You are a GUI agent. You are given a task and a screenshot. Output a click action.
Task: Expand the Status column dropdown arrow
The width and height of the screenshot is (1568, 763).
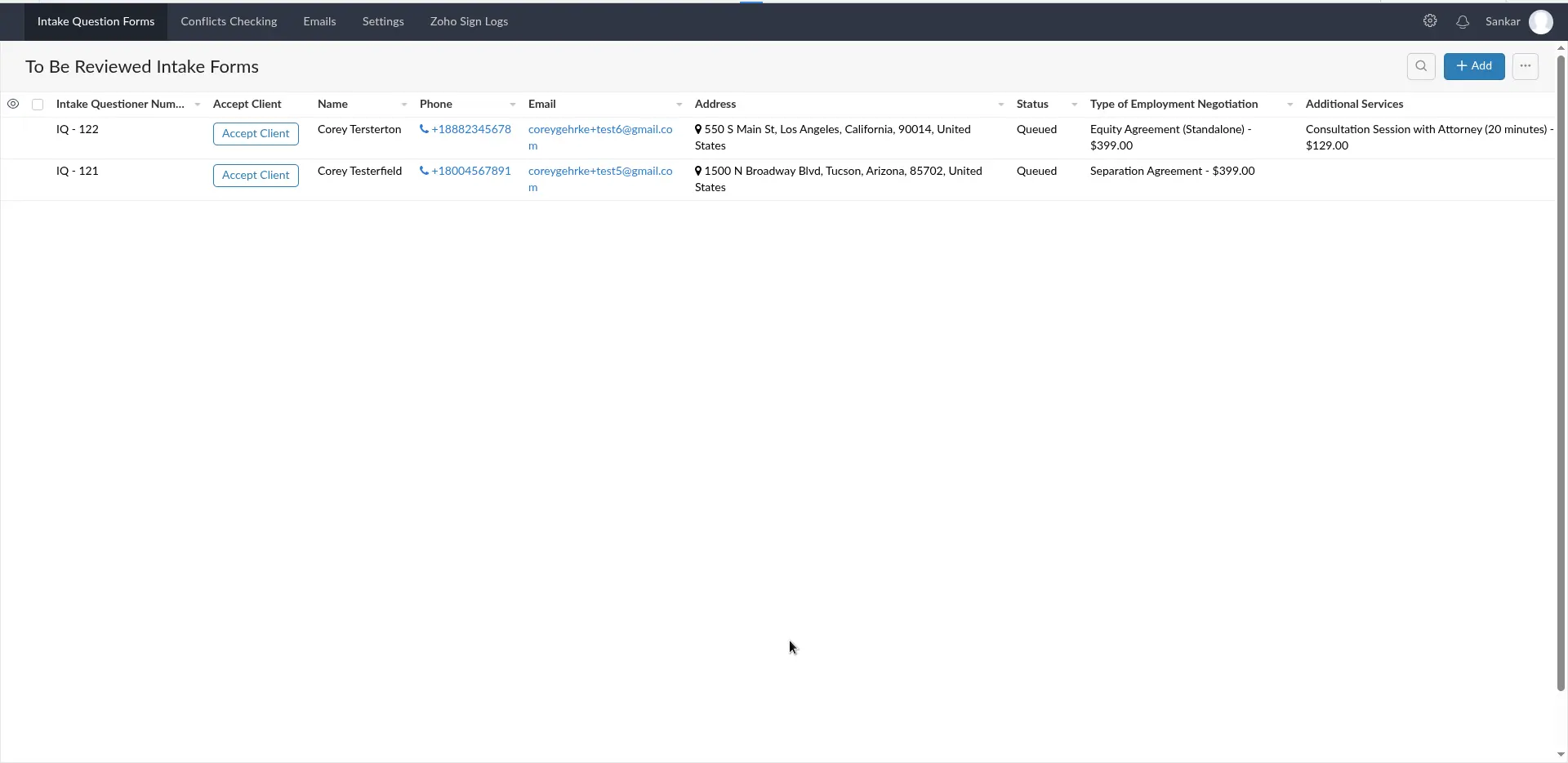click(1074, 105)
